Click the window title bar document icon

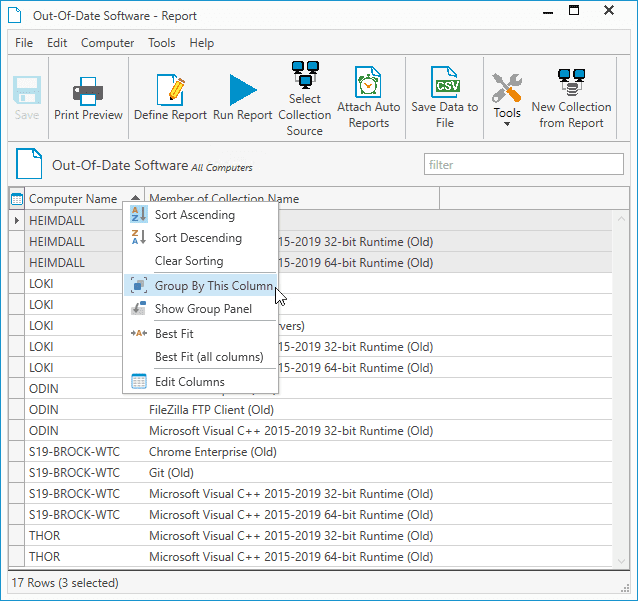tap(15, 15)
